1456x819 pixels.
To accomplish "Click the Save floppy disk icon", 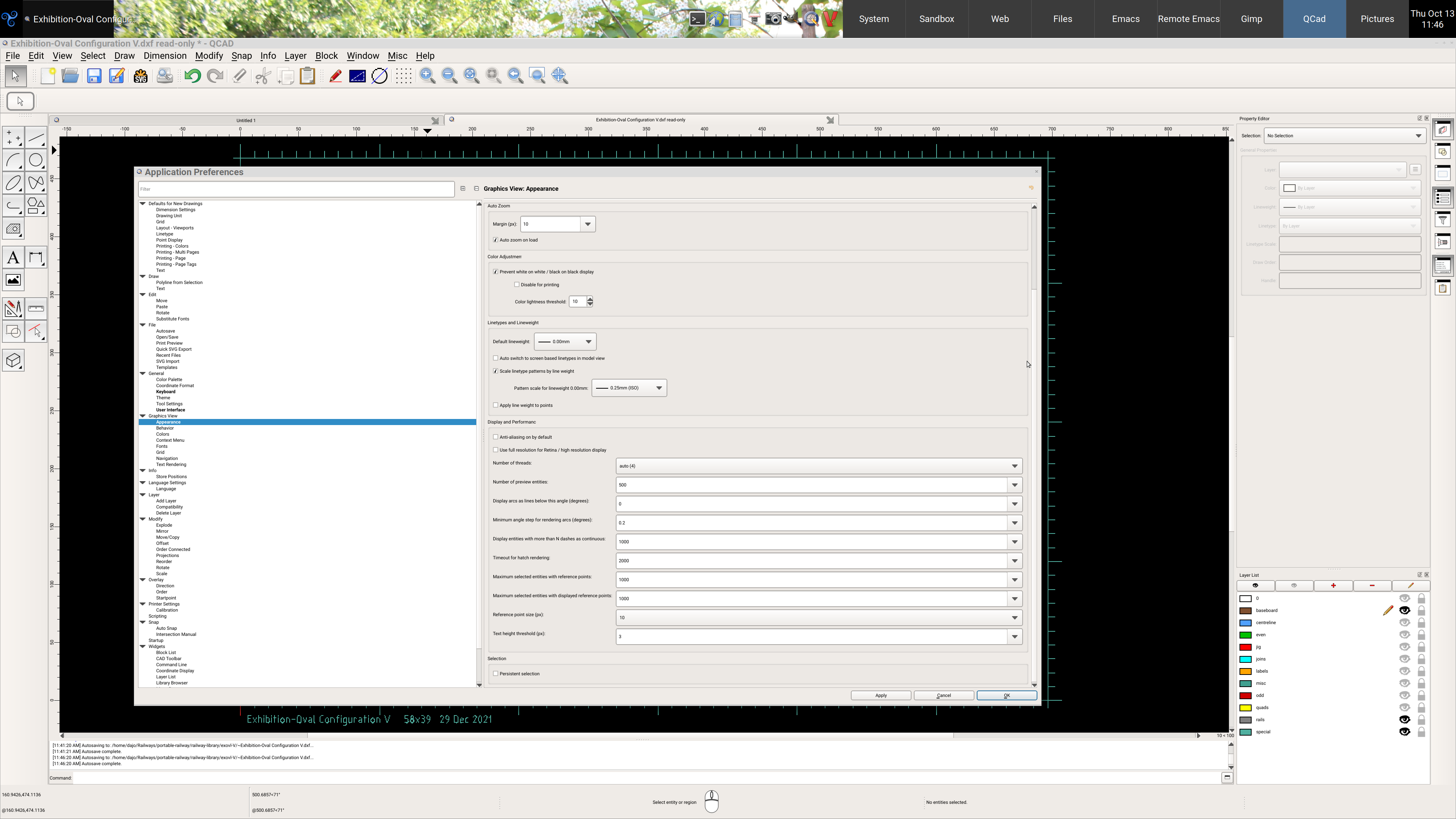I will (94, 76).
